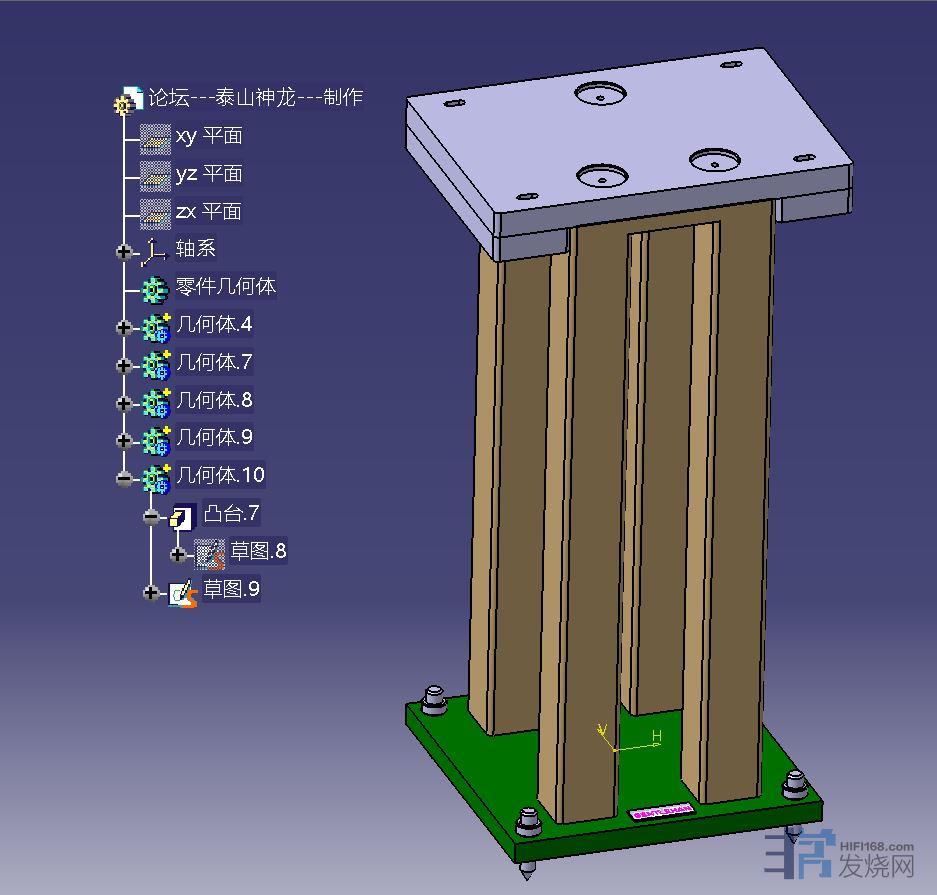The width and height of the screenshot is (937, 895).
Task: Click the 凸台.7 pad feature icon
Action: [182, 516]
